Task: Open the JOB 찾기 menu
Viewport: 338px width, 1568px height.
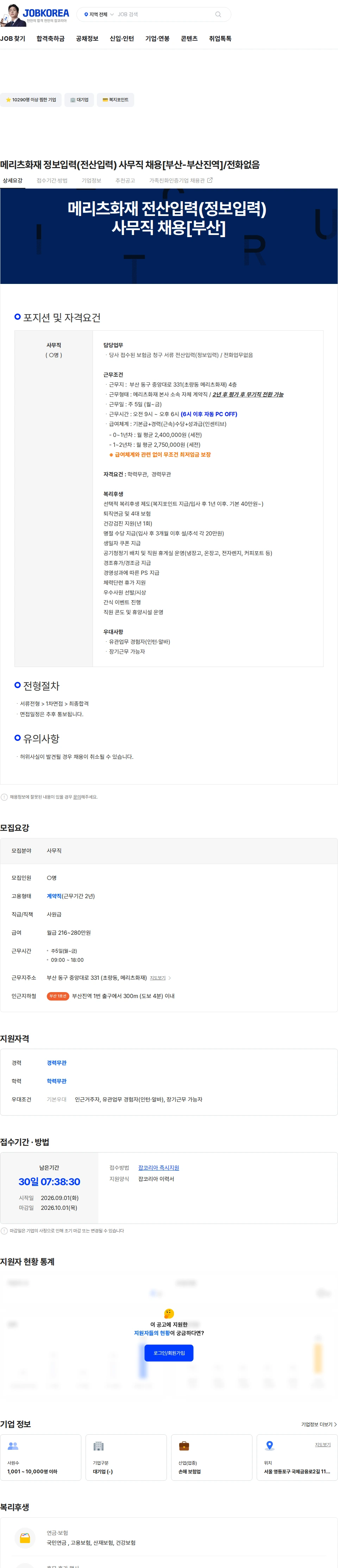Action: (x=13, y=38)
